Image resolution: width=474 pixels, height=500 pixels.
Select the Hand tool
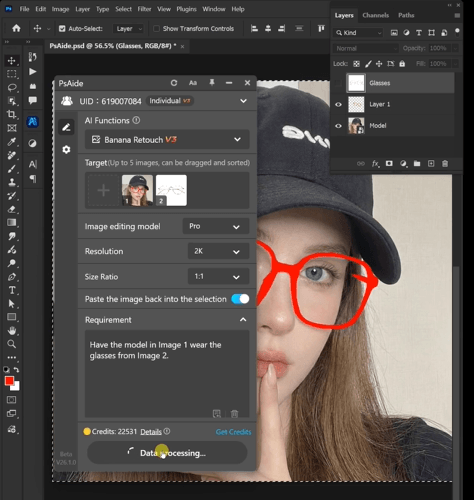pyautogui.click(x=12, y=331)
